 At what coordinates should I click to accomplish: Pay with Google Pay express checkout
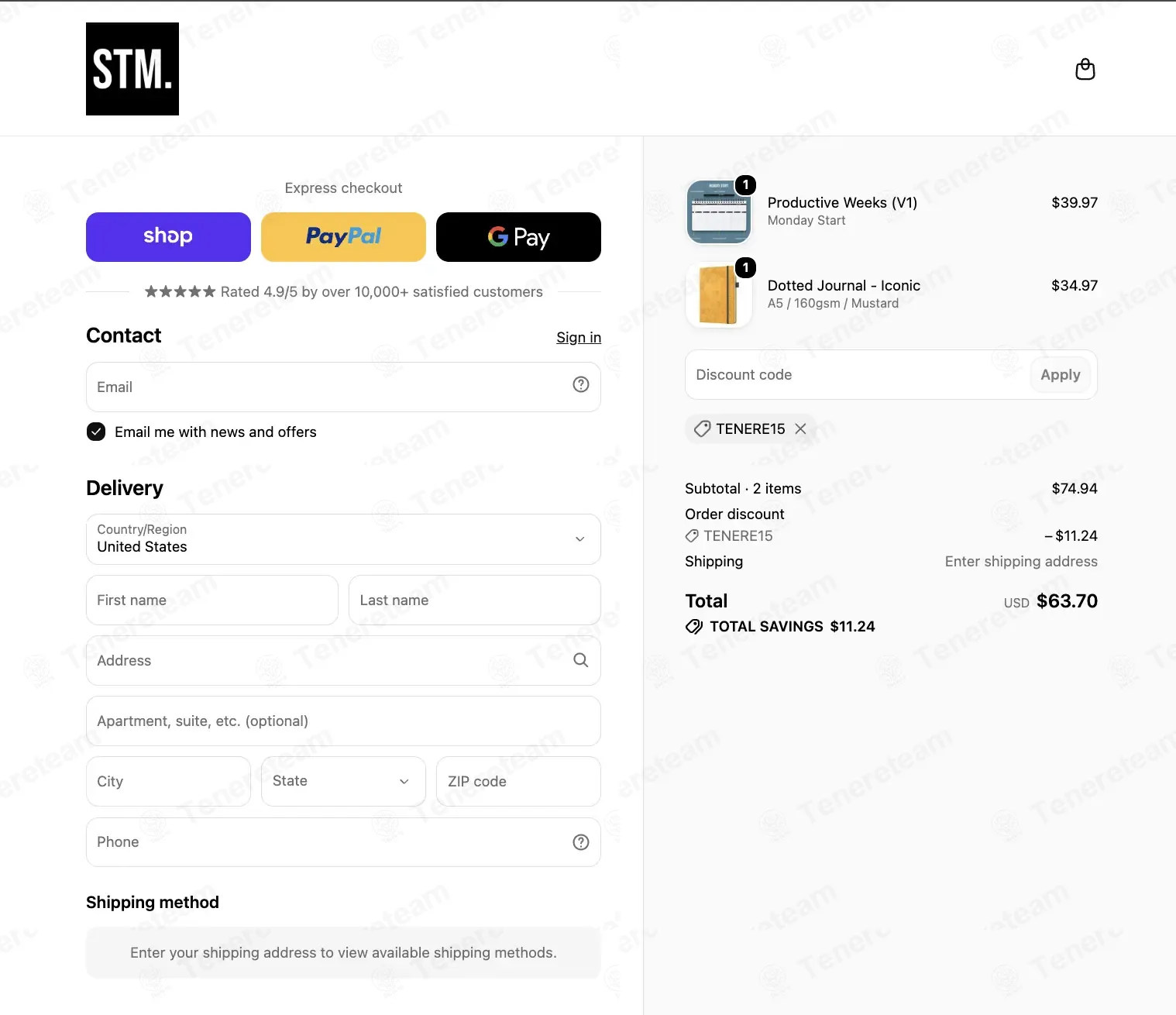pos(518,237)
